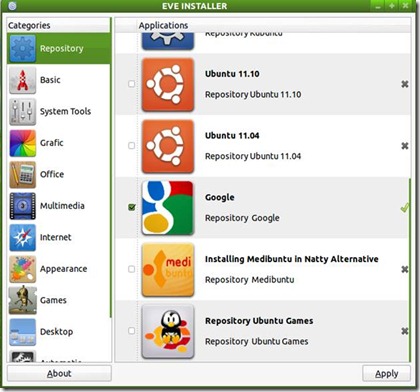
Task: Uncheck the Google repository checkbox
Action: [x=132, y=207]
